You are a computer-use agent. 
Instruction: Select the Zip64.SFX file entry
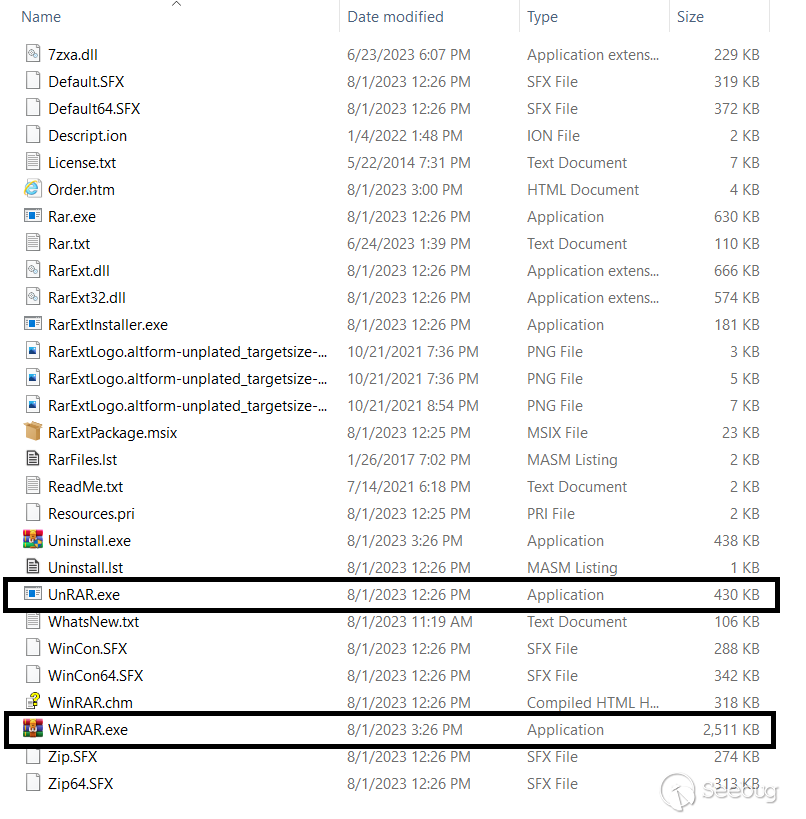click(x=80, y=783)
